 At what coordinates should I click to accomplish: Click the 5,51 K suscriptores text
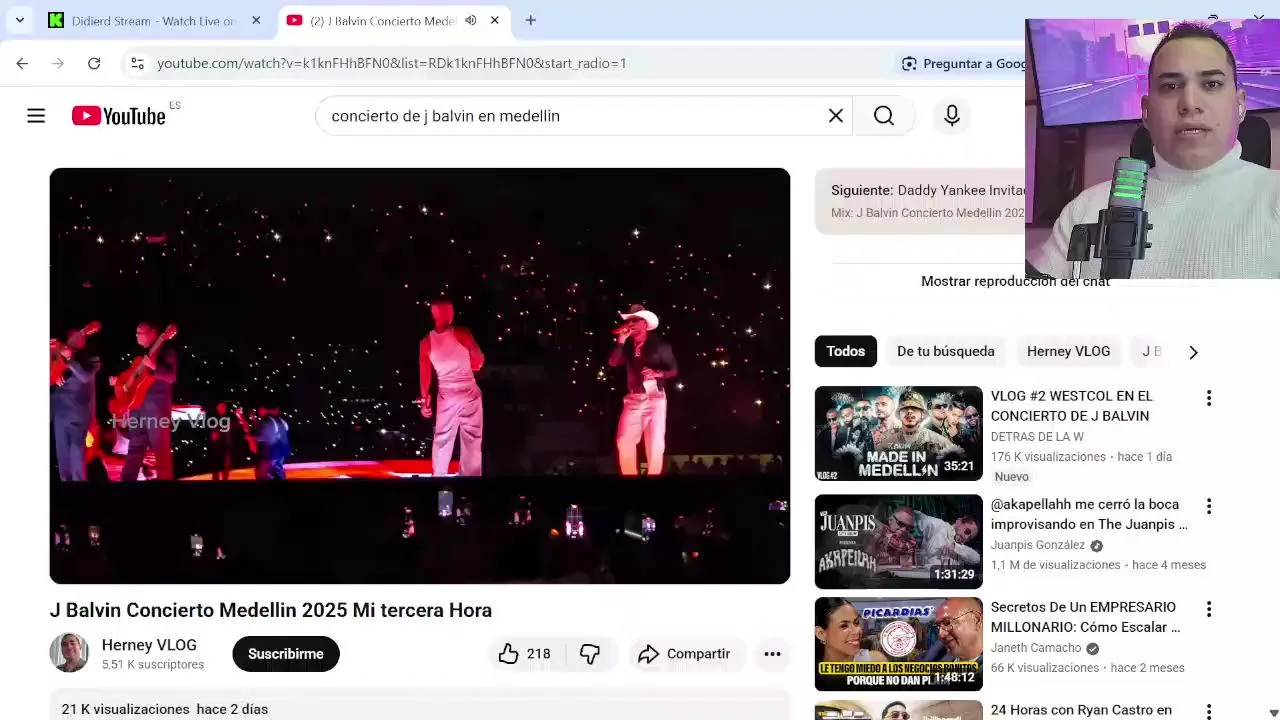point(153,664)
